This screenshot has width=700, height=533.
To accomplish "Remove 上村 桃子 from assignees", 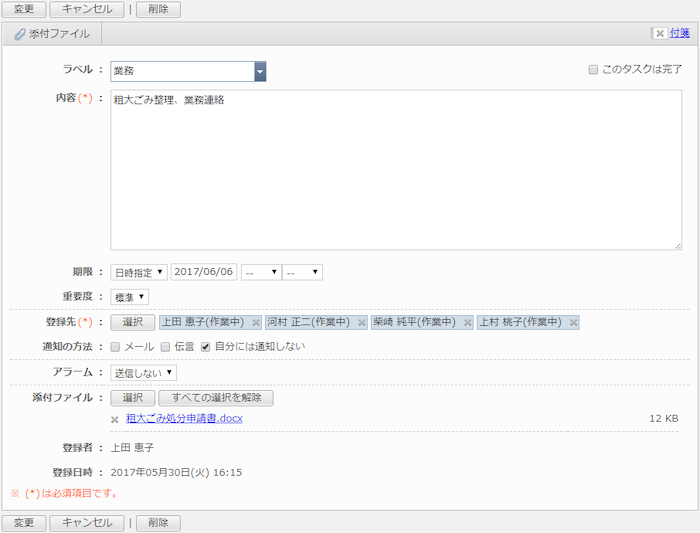I will pyautogui.click(x=572, y=323).
